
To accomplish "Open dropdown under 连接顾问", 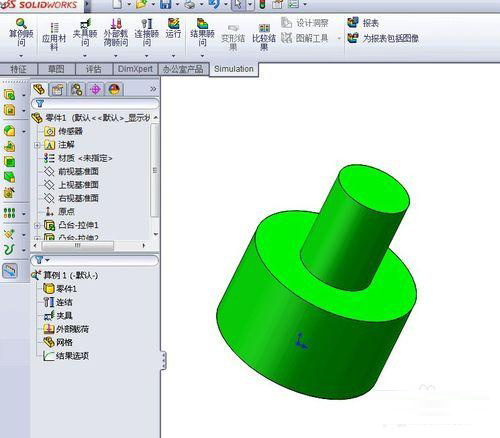I will [x=147, y=56].
